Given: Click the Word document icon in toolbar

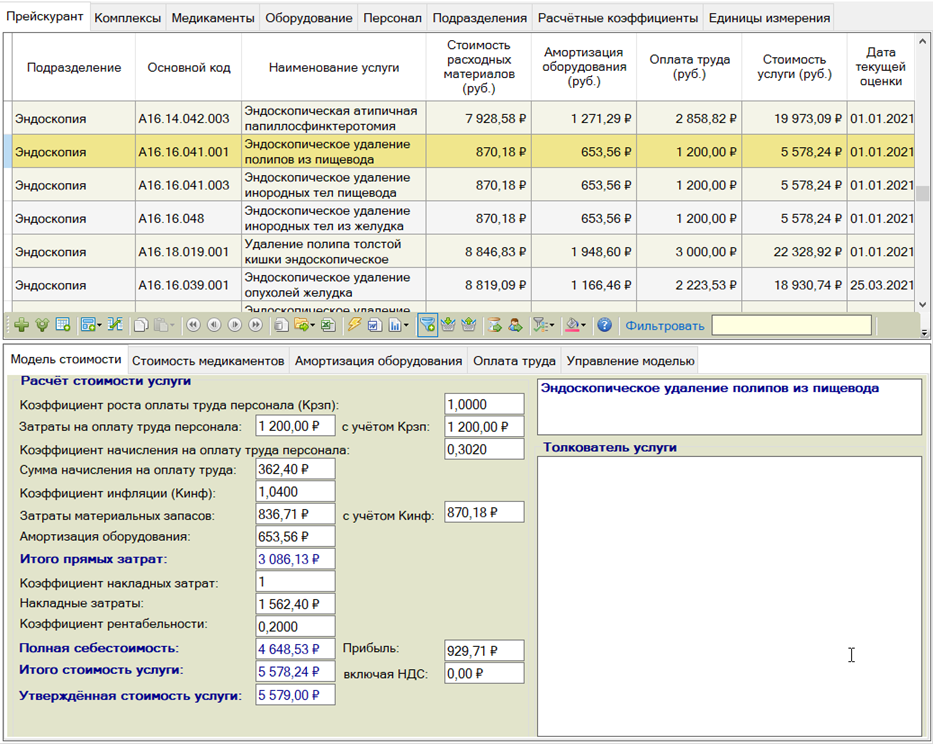Looking at the screenshot, I should click(x=373, y=325).
